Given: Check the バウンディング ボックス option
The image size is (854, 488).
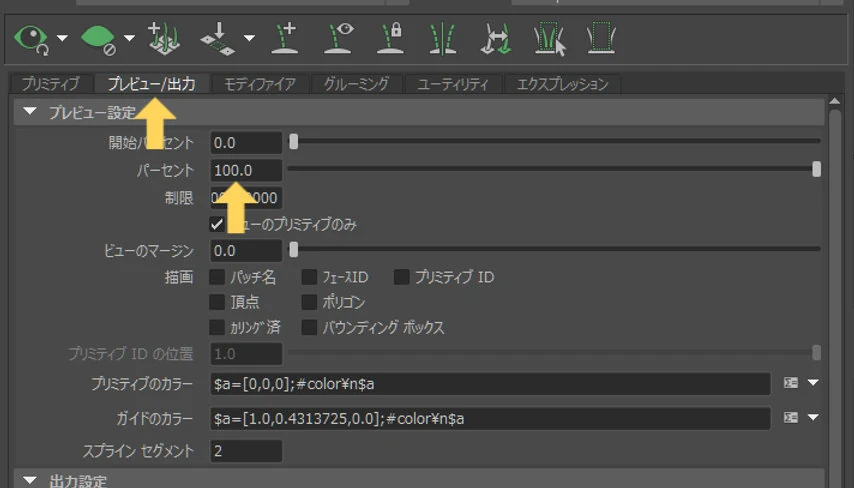Looking at the screenshot, I should click(309, 327).
